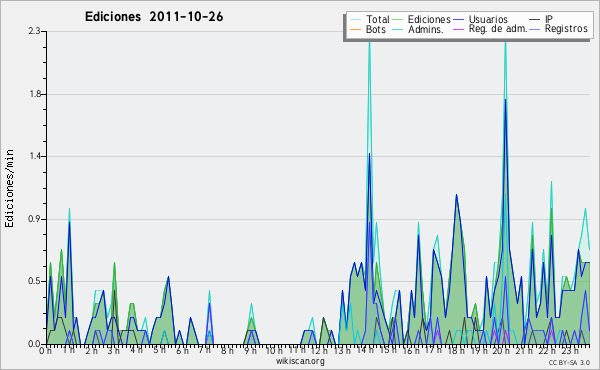Click the '15 h' x-axis label
Screen dimensions: 600x370
[x=388, y=350]
